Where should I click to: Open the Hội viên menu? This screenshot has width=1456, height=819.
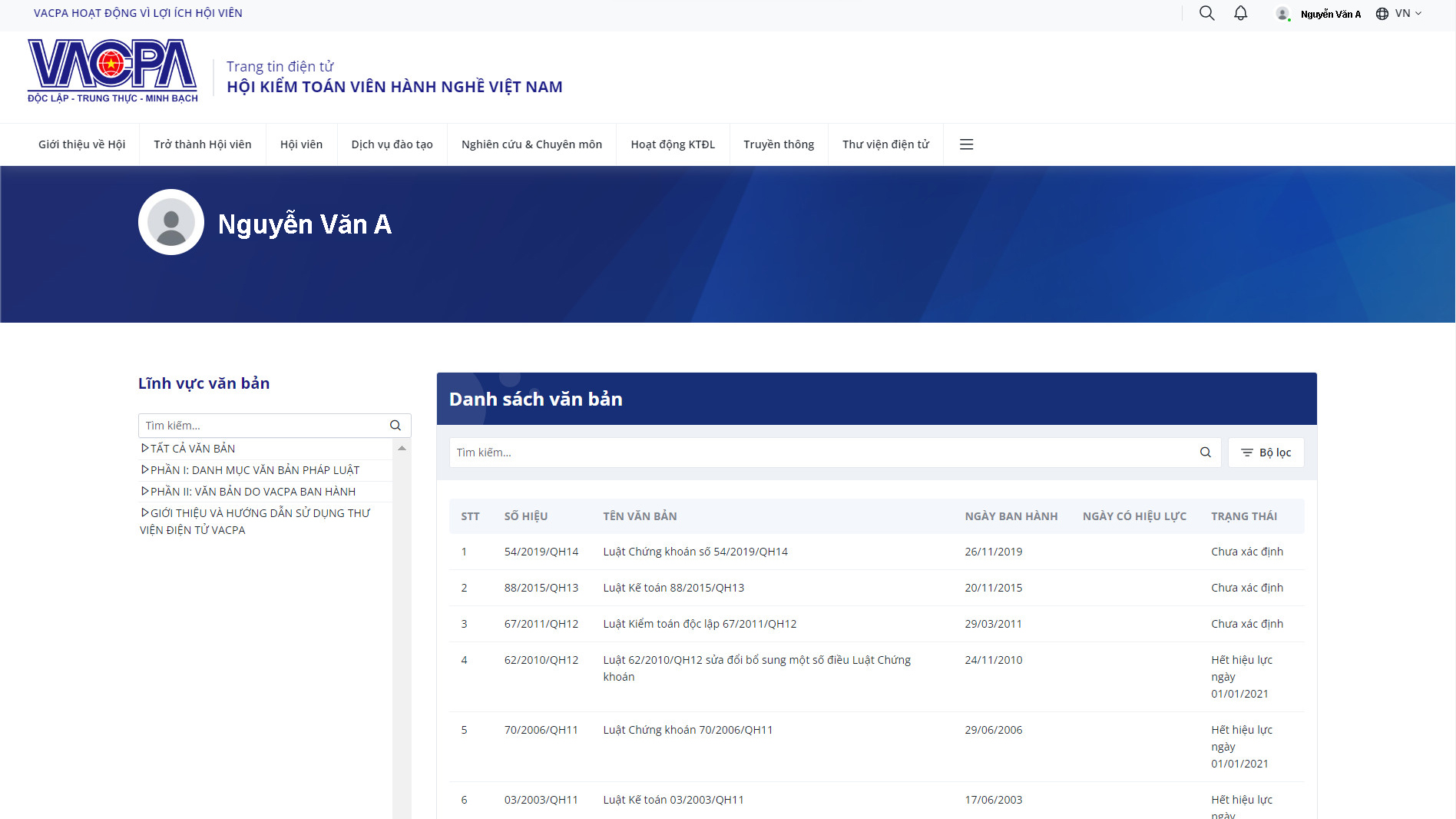[301, 144]
